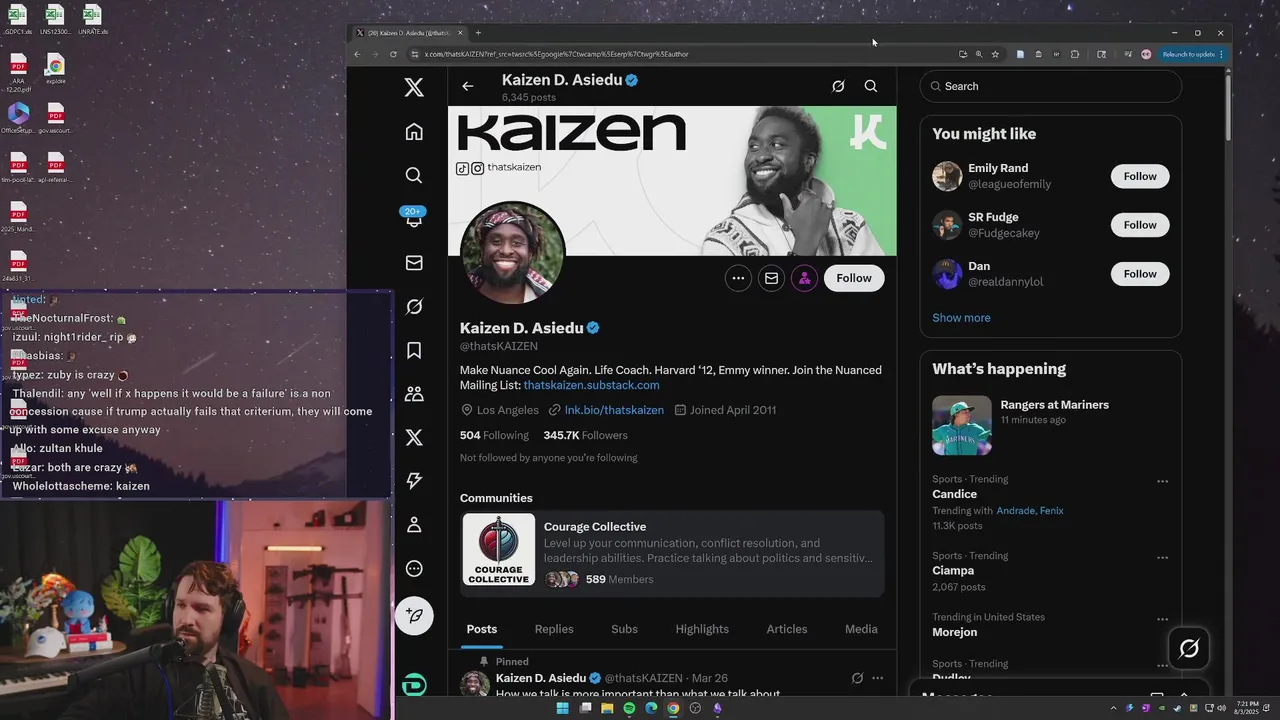
Task: Switch to the Posts tab
Action: [x=482, y=629]
